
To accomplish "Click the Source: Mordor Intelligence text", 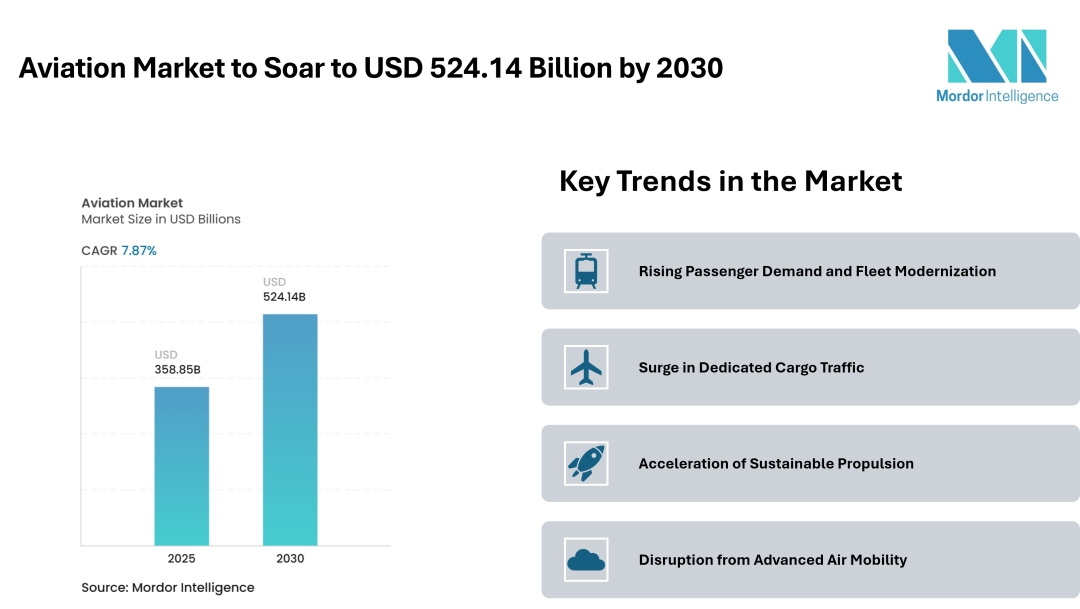I will pos(168,587).
